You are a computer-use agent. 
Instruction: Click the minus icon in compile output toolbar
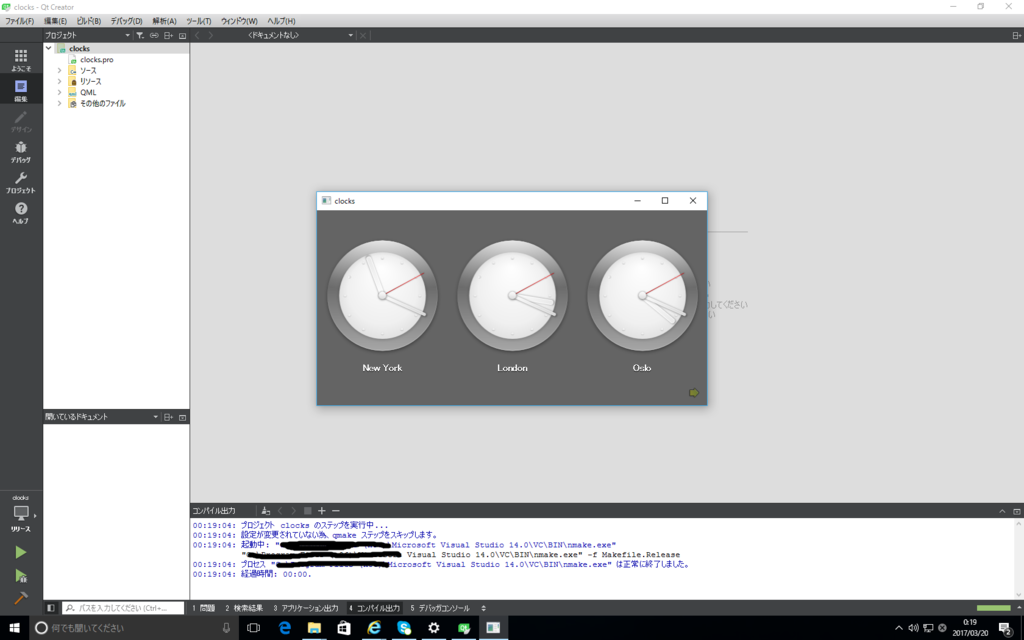tap(336, 511)
